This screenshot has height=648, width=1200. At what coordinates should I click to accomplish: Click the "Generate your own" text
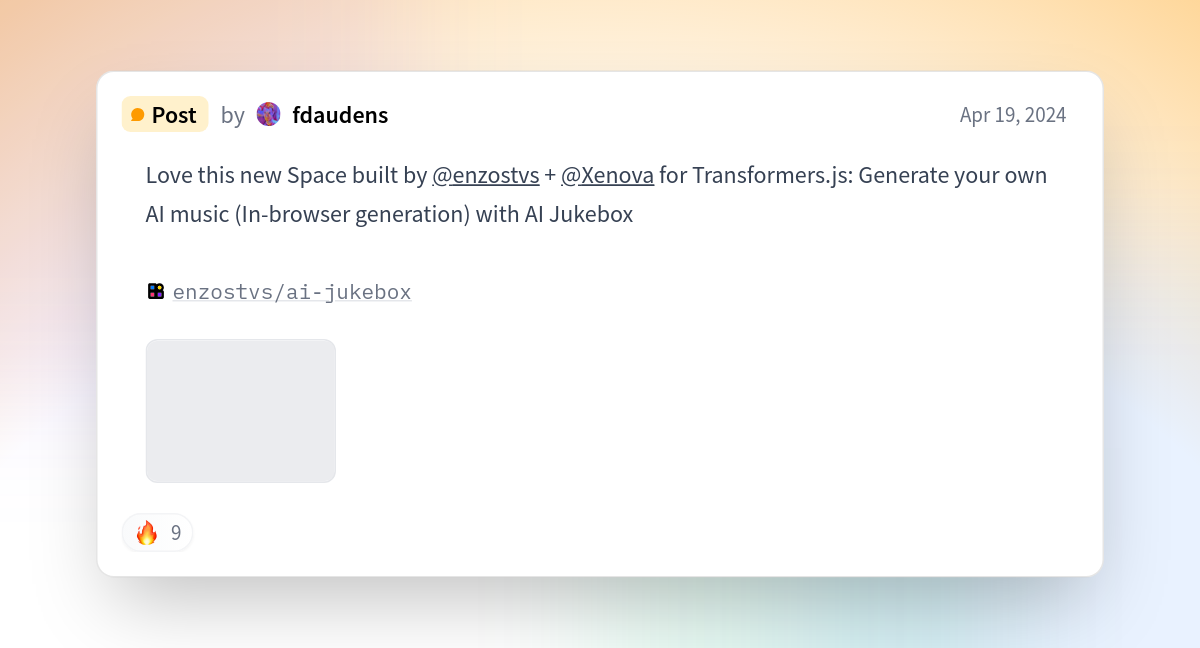tap(952, 176)
